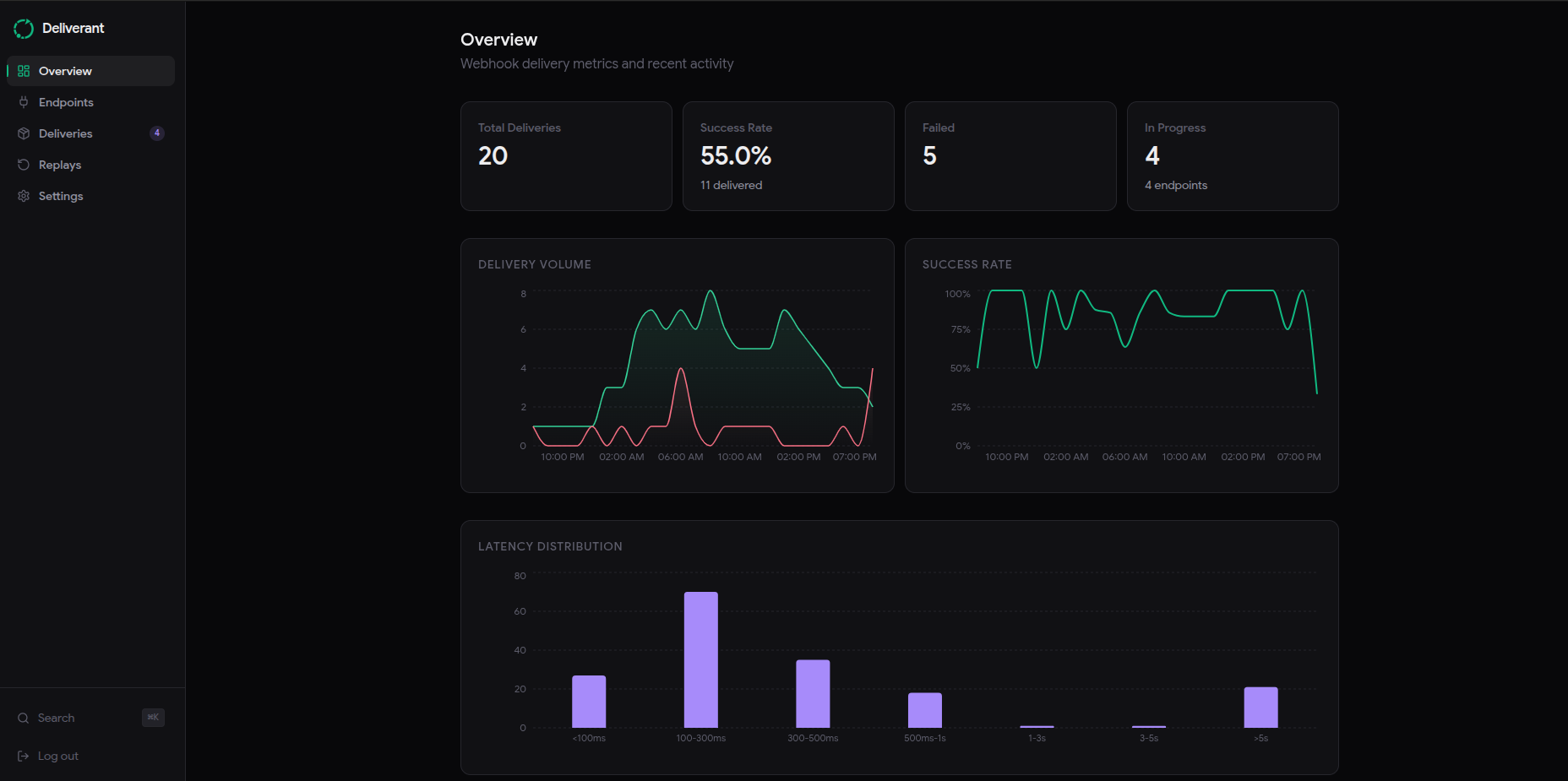This screenshot has height=781, width=1568.
Task: Open the Endpoints page
Action: [x=66, y=102]
